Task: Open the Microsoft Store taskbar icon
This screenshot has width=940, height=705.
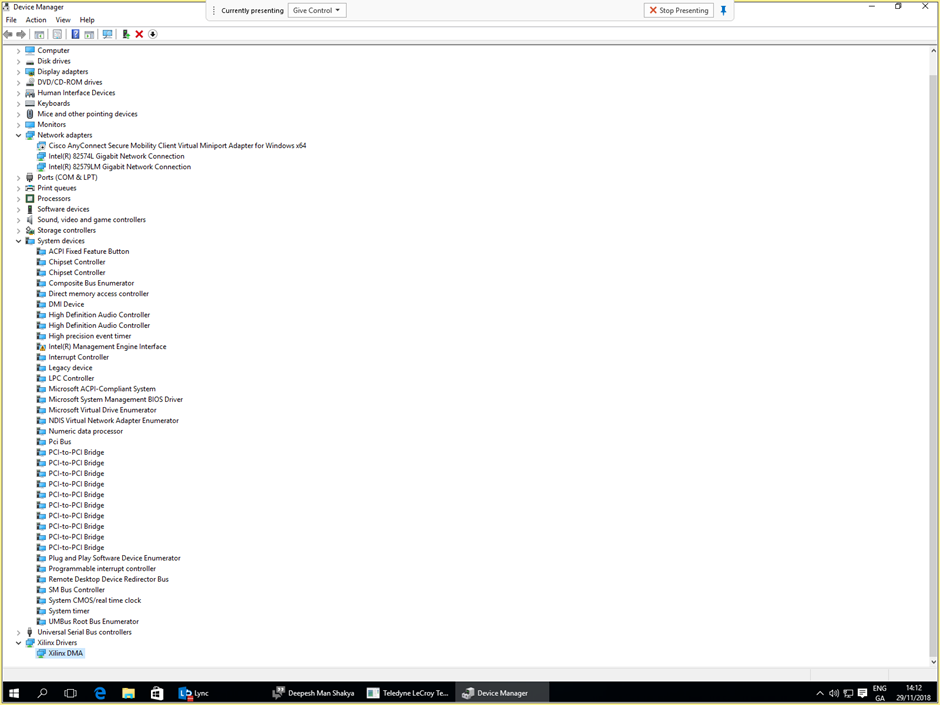Action: [x=157, y=693]
